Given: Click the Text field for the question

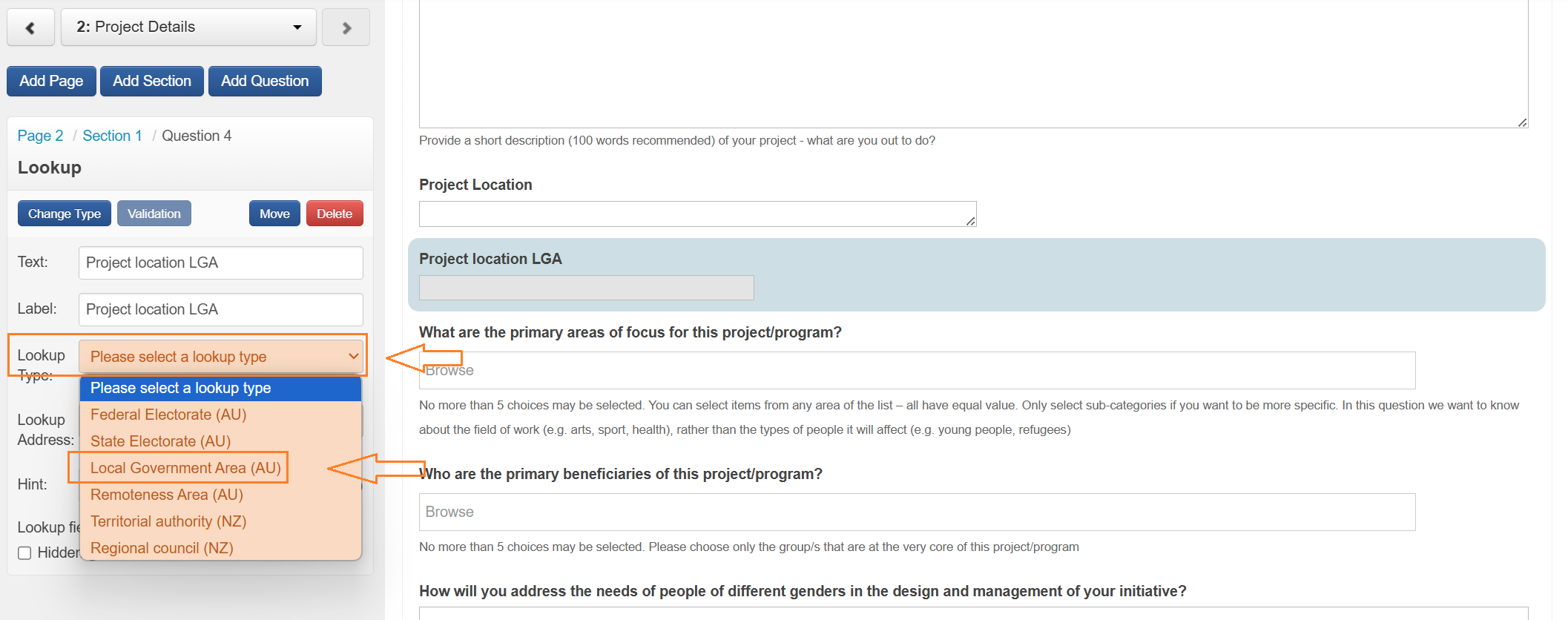Looking at the screenshot, I should coord(221,263).
